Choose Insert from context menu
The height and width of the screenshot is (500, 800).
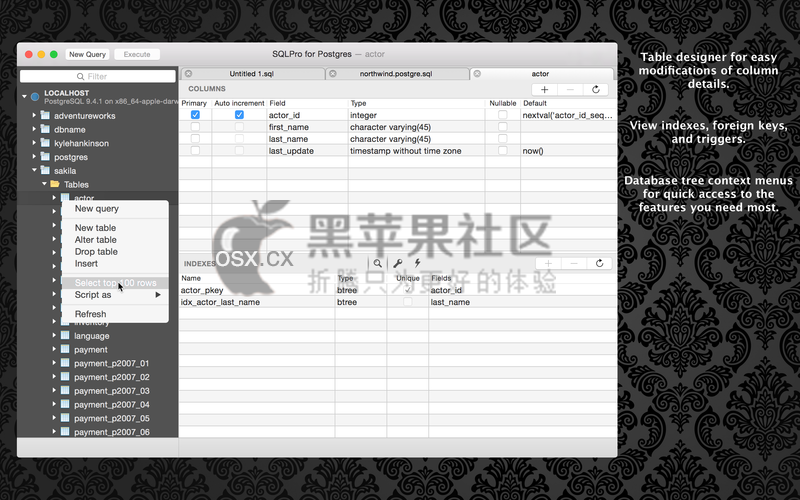point(115,264)
